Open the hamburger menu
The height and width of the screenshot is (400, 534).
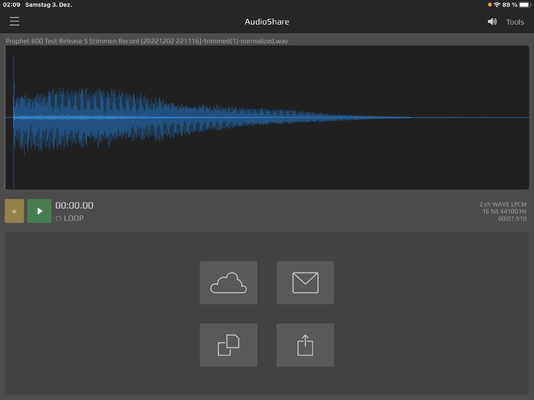tap(14, 21)
